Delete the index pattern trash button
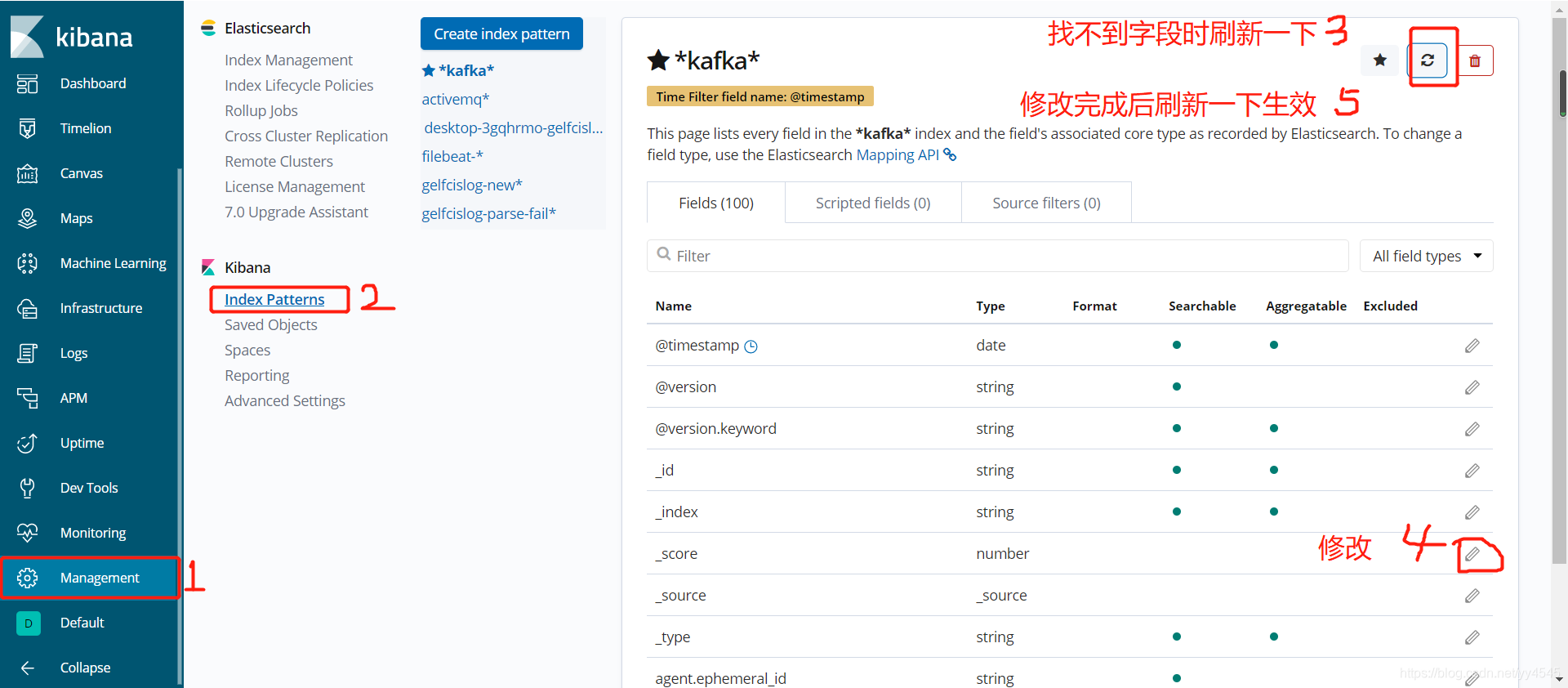1568x688 pixels. [1475, 60]
